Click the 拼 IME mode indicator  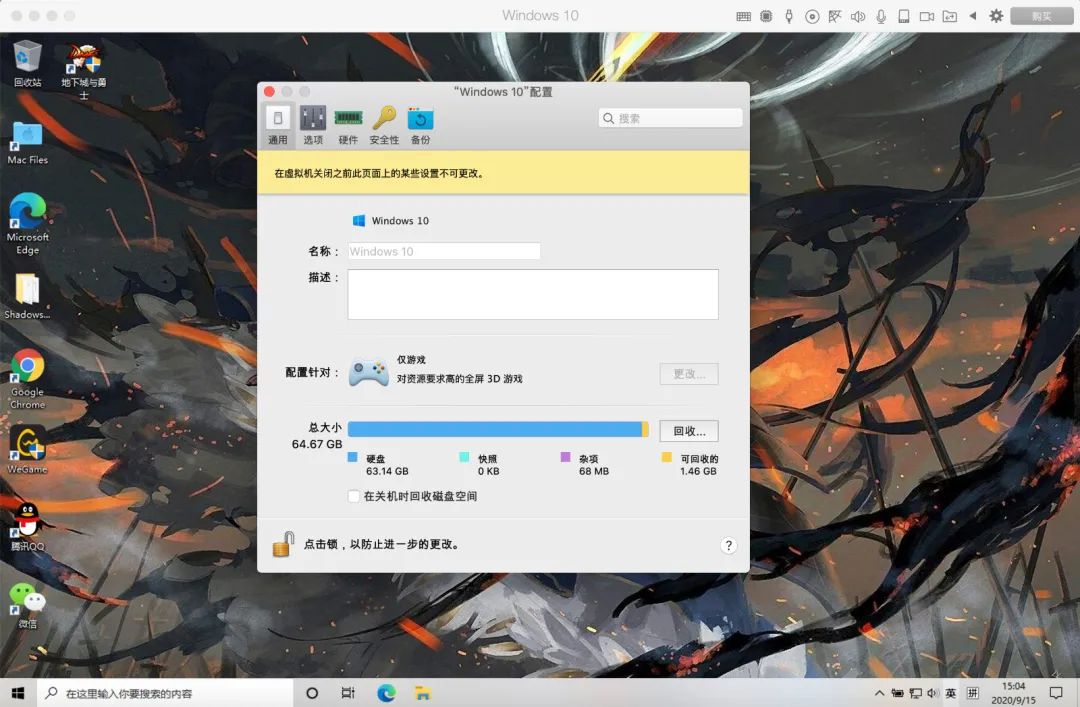tap(973, 693)
